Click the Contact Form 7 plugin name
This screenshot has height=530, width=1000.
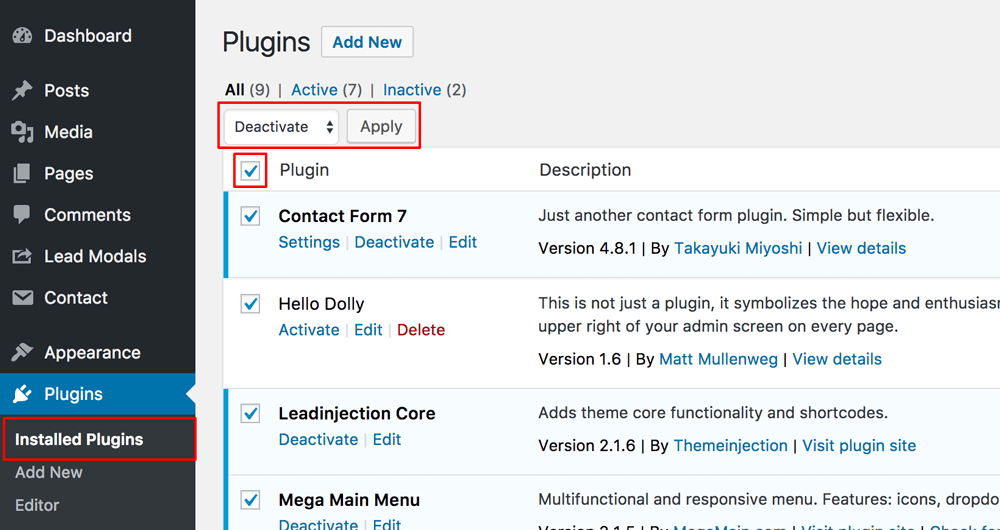342,216
